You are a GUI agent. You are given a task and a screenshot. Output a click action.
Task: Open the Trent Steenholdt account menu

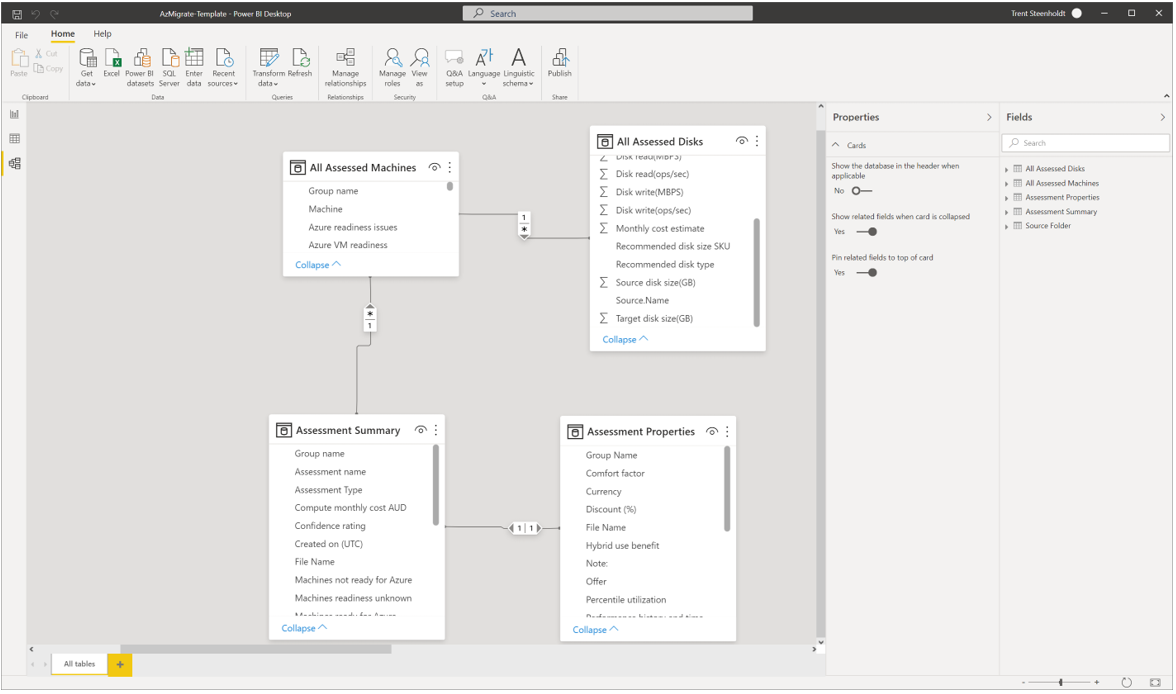click(x=1046, y=14)
